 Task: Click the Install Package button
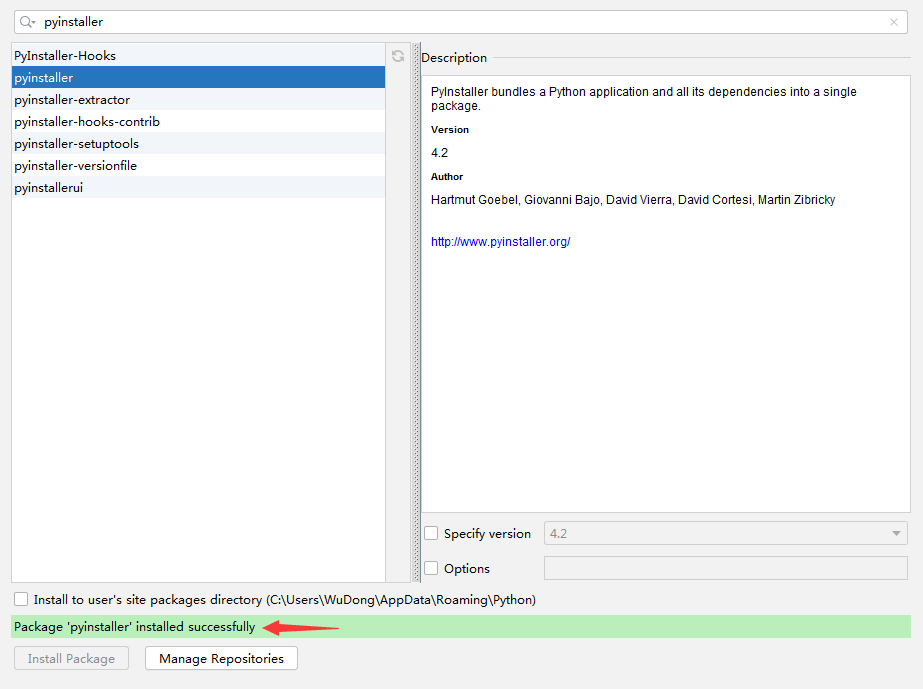(x=71, y=658)
